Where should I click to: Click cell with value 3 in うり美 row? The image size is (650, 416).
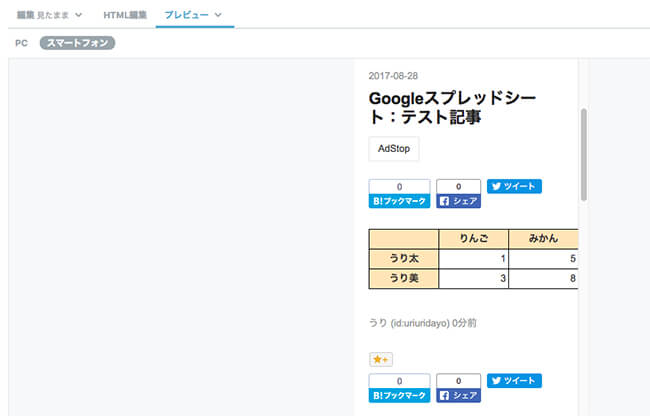click(473, 278)
